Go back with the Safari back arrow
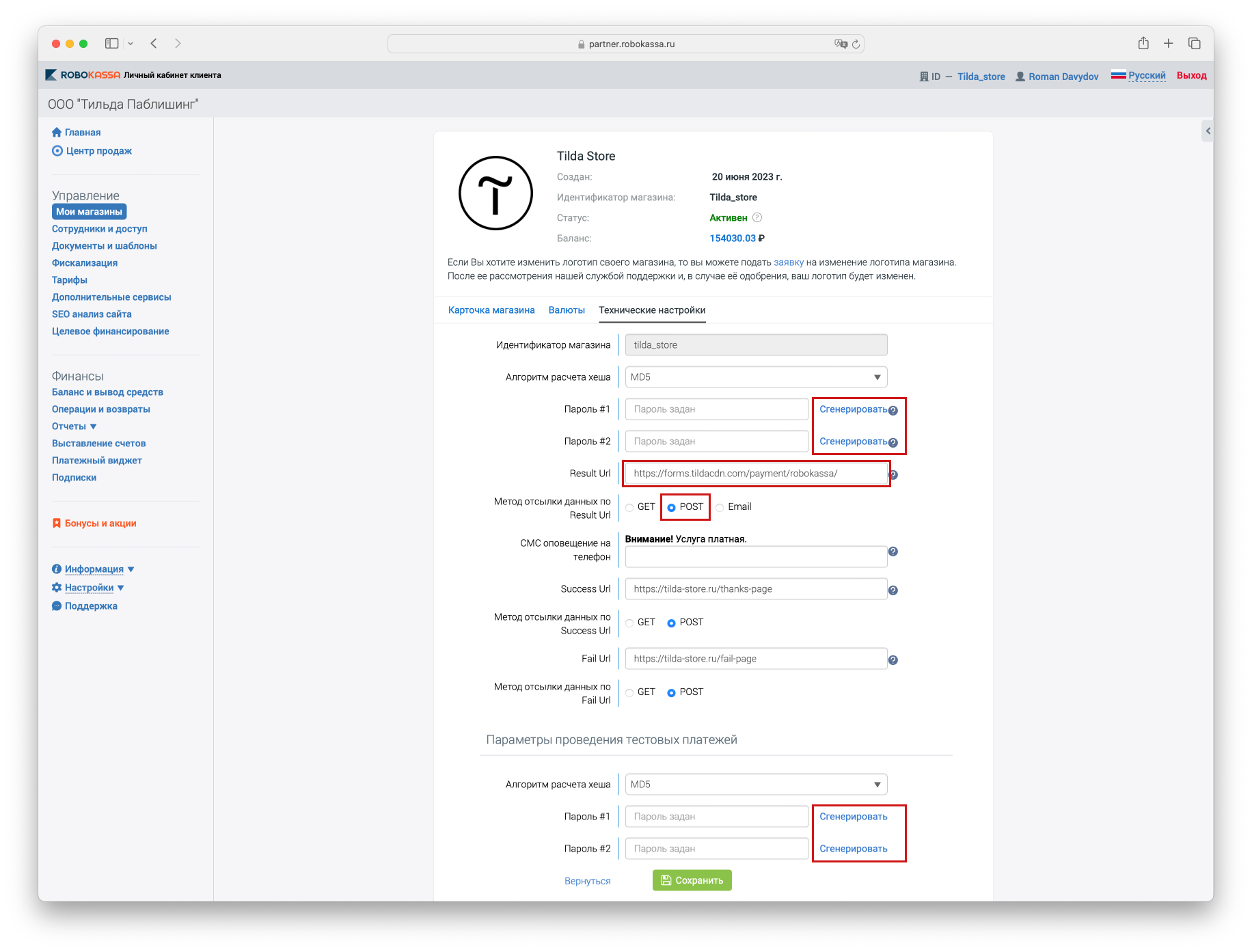This screenshot has height=952, width=1252. point(154,44)
